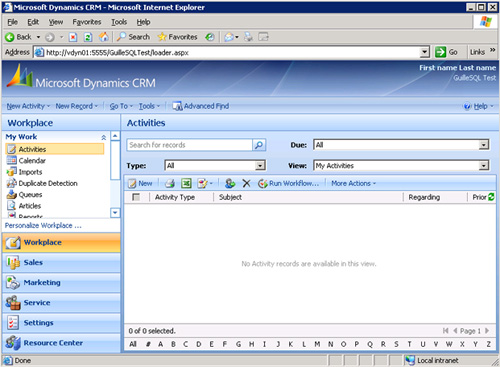Click the search magnifier next to Search for records
500x367 pixels.
259,145
